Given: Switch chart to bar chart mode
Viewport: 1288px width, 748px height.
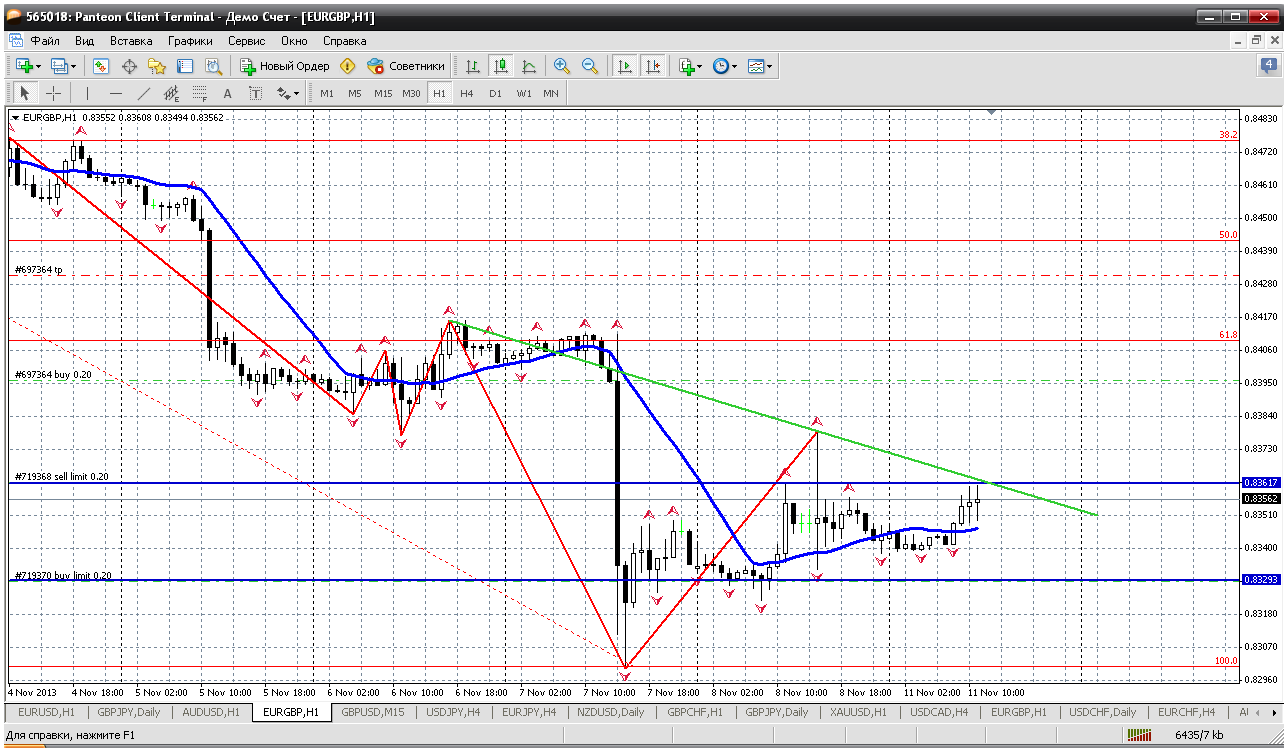Looking at the screenshot, I should (473, 66).
